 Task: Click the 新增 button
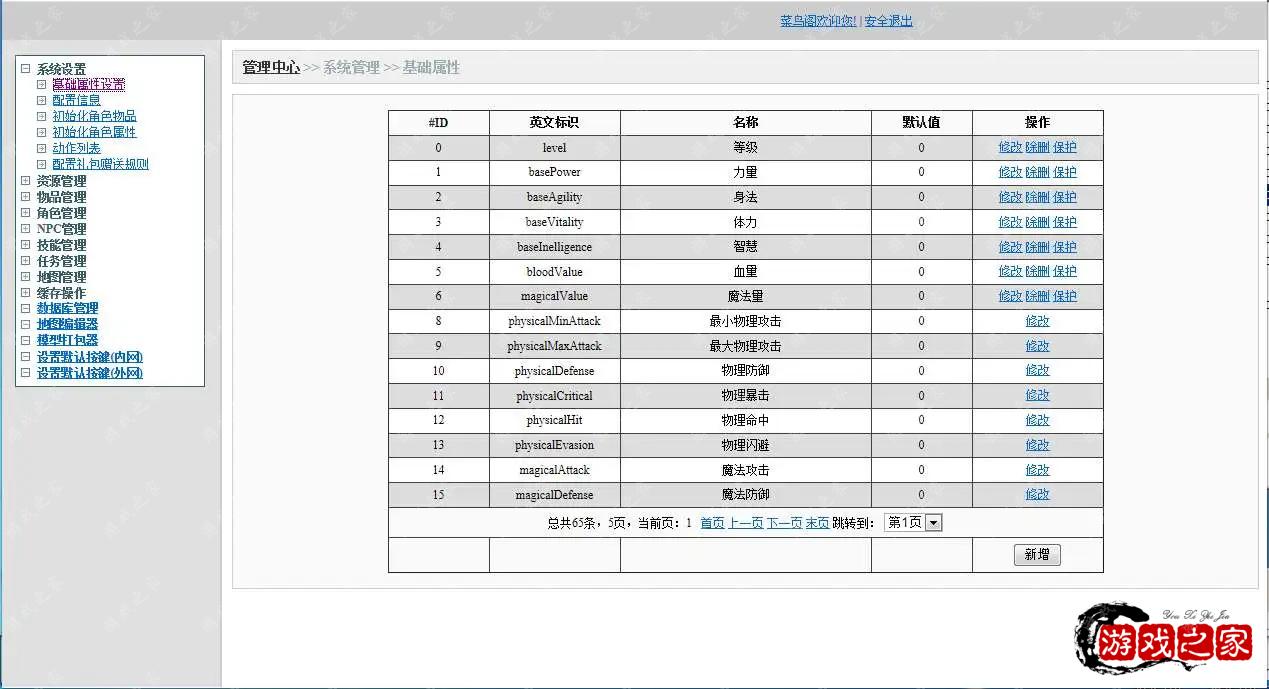[1037, 555]
